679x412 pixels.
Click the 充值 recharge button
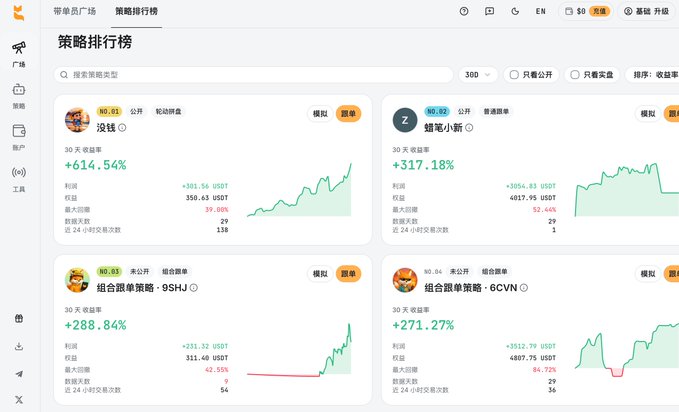tap(599, 12)
